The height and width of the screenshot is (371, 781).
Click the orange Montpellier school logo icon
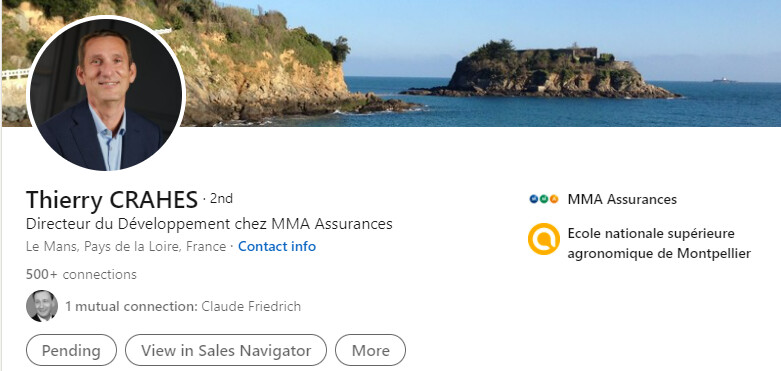(543, 239)
